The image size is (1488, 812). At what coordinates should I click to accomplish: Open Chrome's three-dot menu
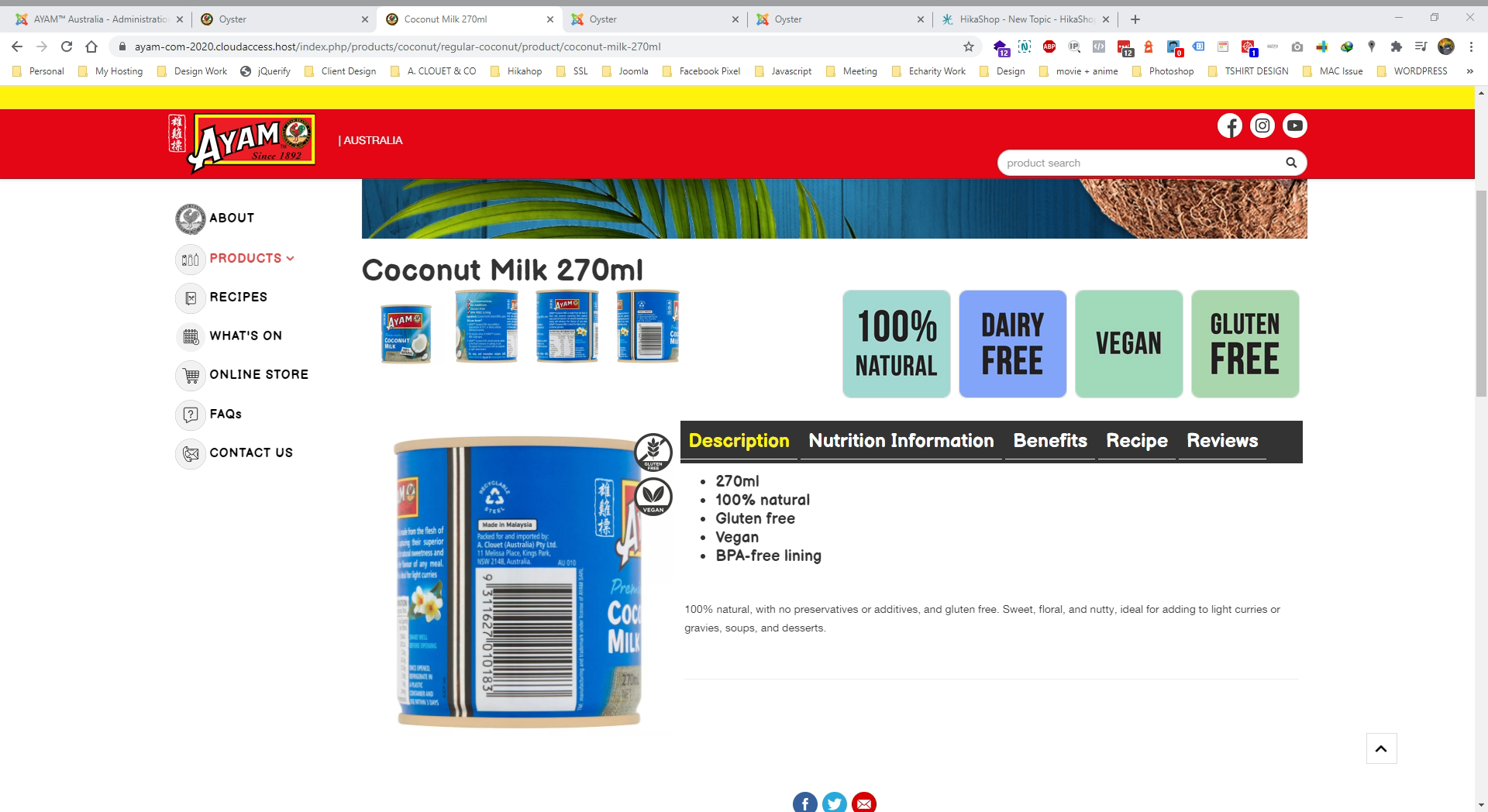(x=1471, y=46)
